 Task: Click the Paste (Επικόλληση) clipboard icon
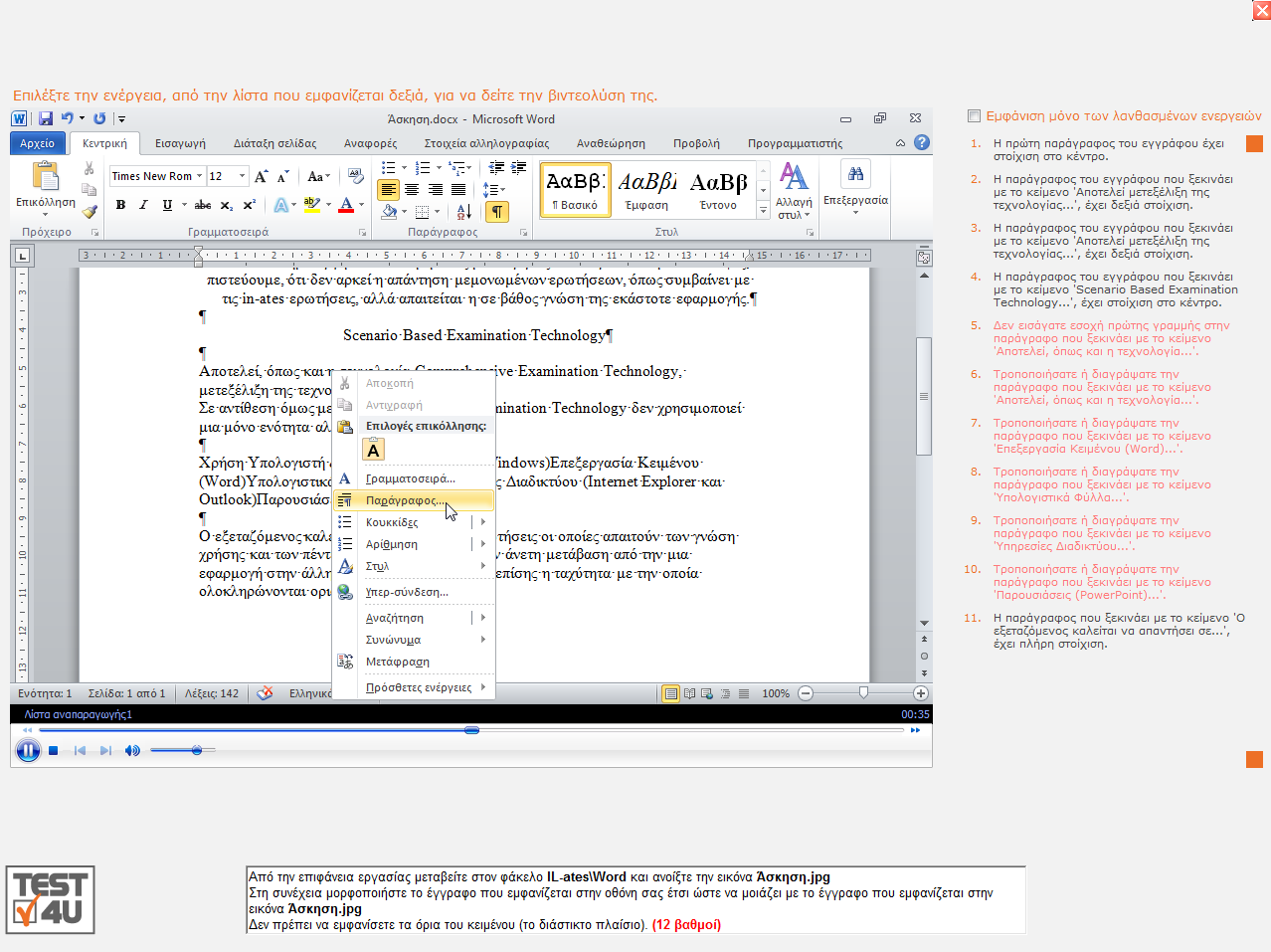pyautogui.click(x=46, y=177)
